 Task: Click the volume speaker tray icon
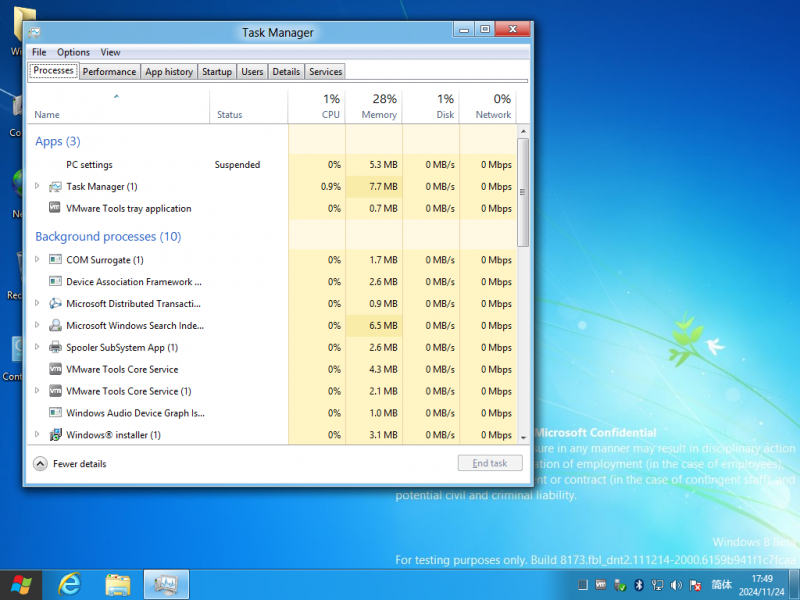677,585
